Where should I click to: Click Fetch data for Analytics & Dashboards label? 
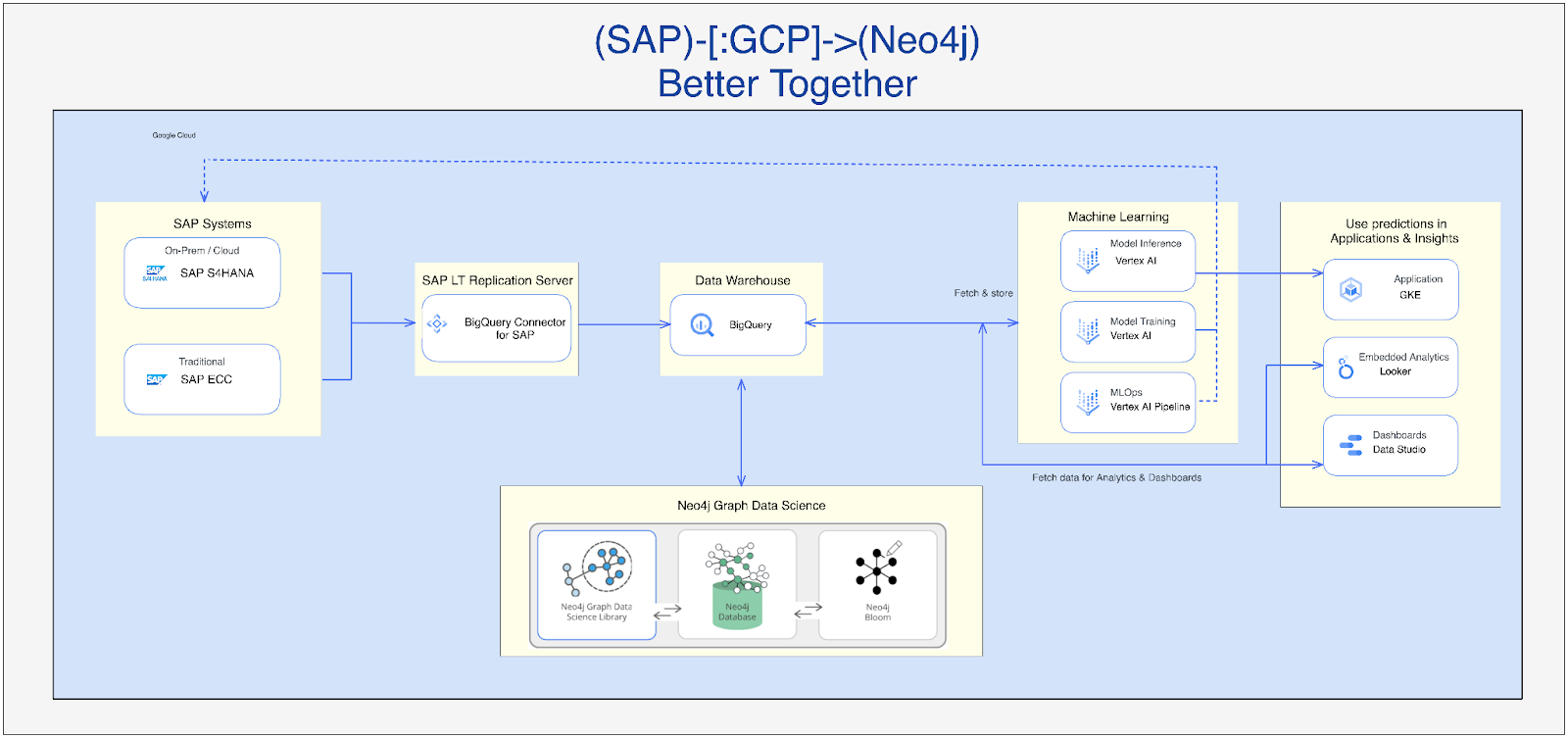point(1116,478)
